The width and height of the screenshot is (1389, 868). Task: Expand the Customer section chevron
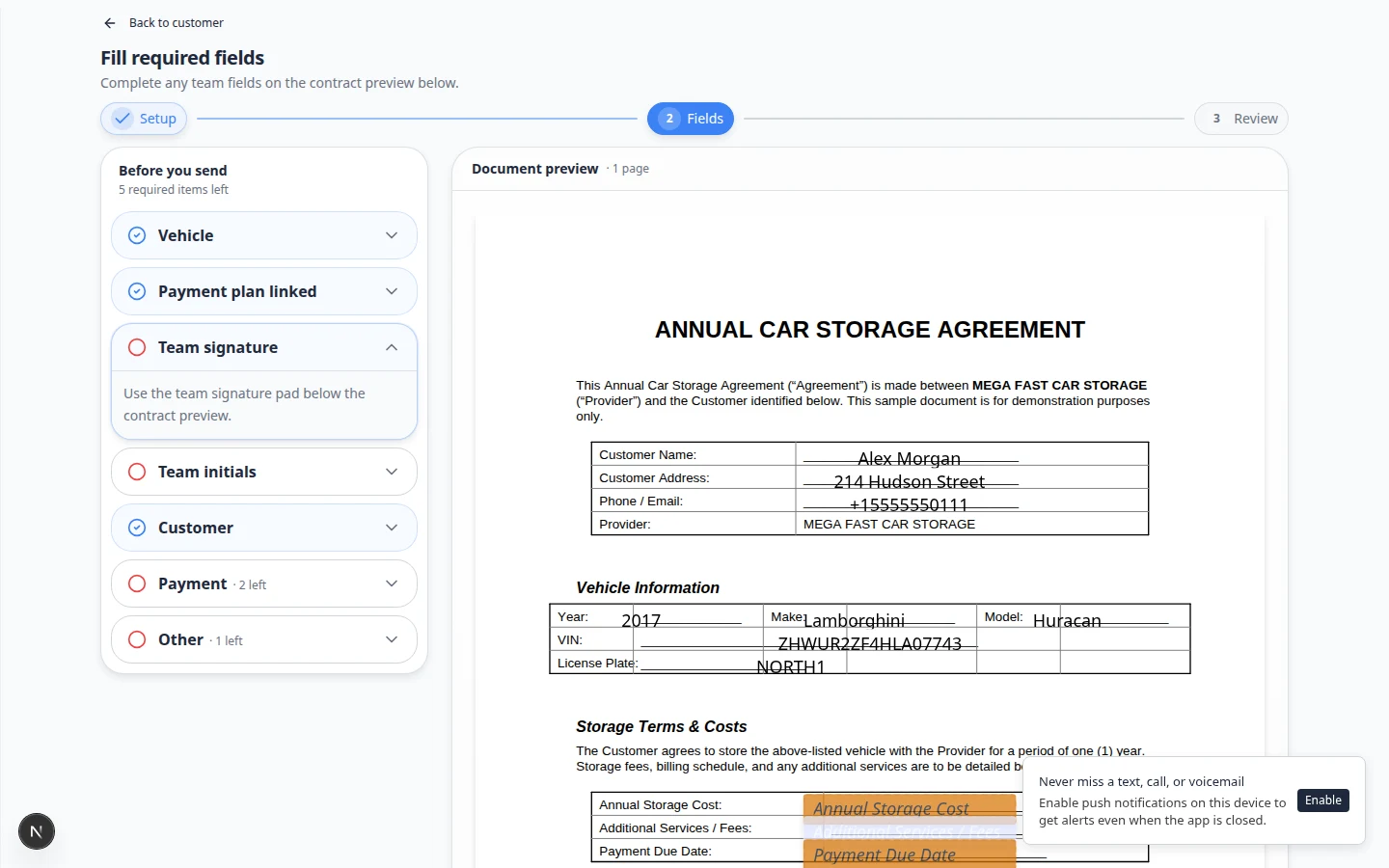(x=392, y=528)
